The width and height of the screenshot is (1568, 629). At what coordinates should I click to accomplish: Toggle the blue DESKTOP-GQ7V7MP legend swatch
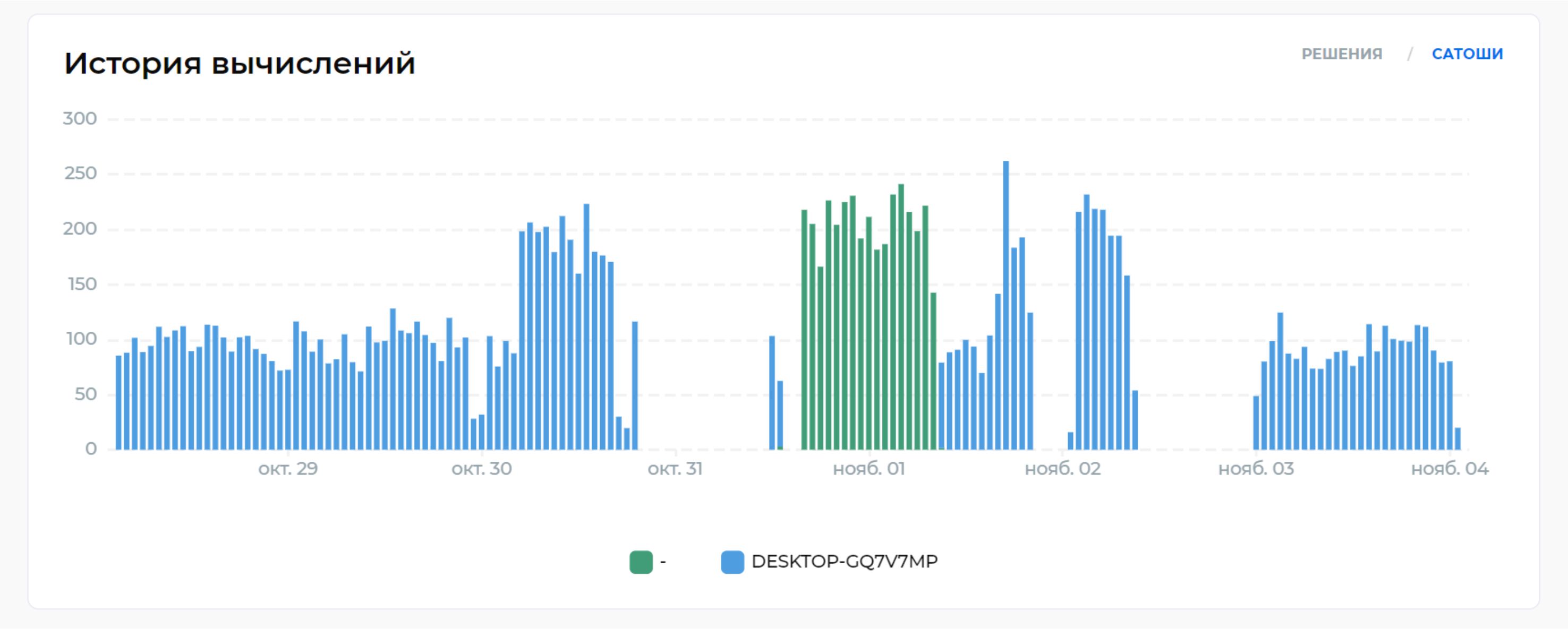pyautogui.click(x=732, y=562)
